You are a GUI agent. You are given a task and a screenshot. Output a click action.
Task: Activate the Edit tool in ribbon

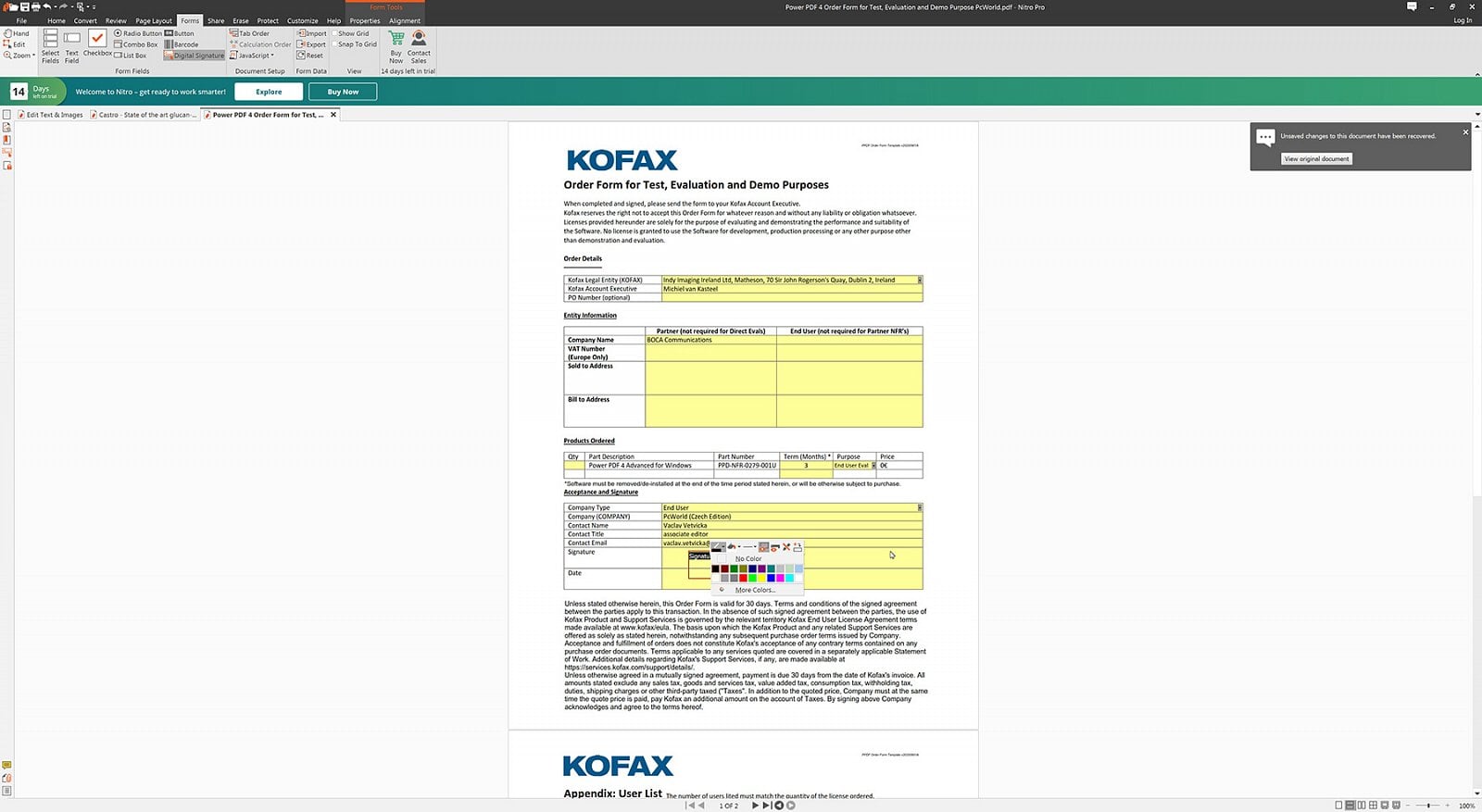(15, 44)
